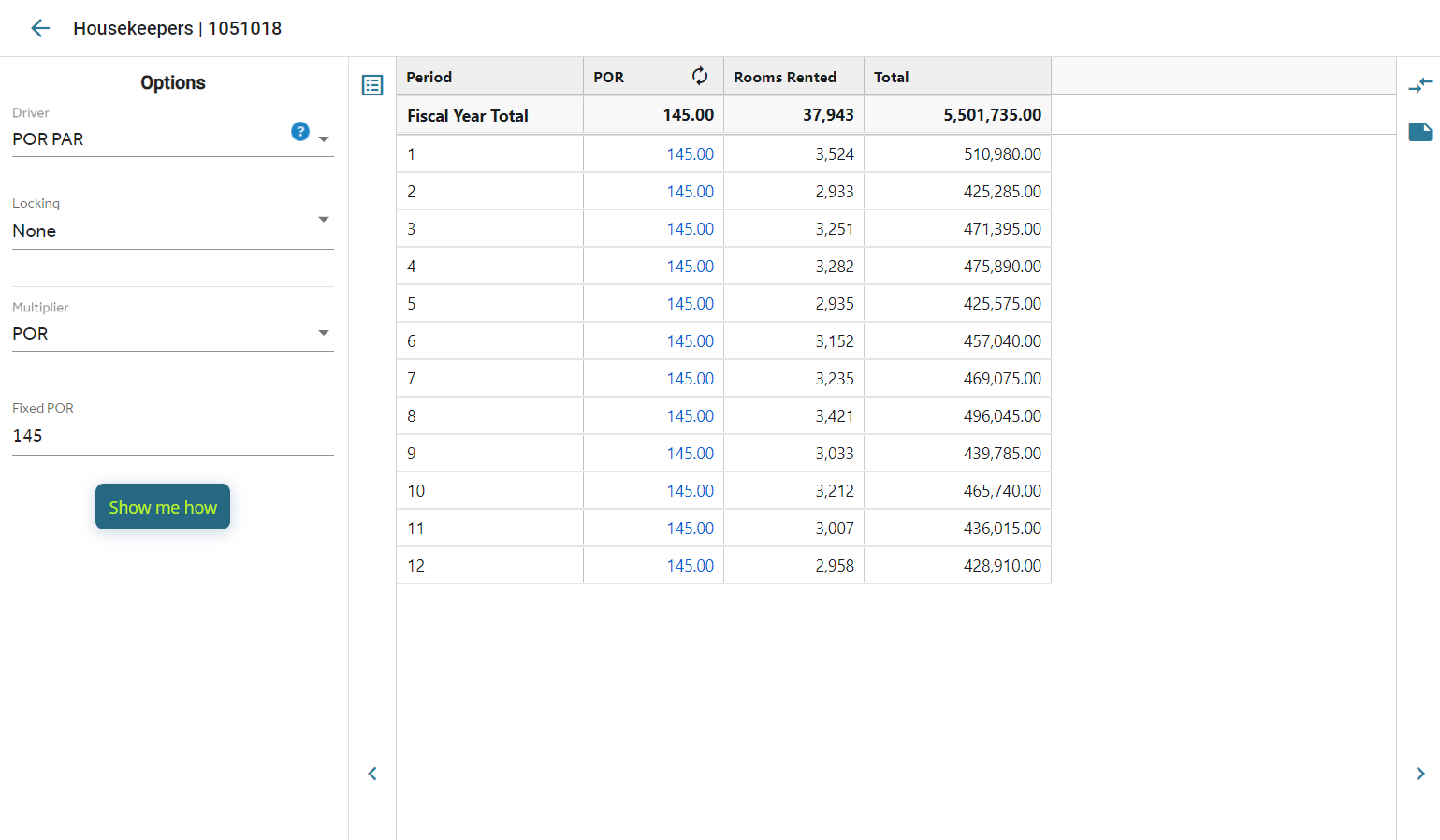The width and height of the screenshot is (1440, 840).
Task: Click the right chevron at bottom right
Action: [x=1419, y=774]
